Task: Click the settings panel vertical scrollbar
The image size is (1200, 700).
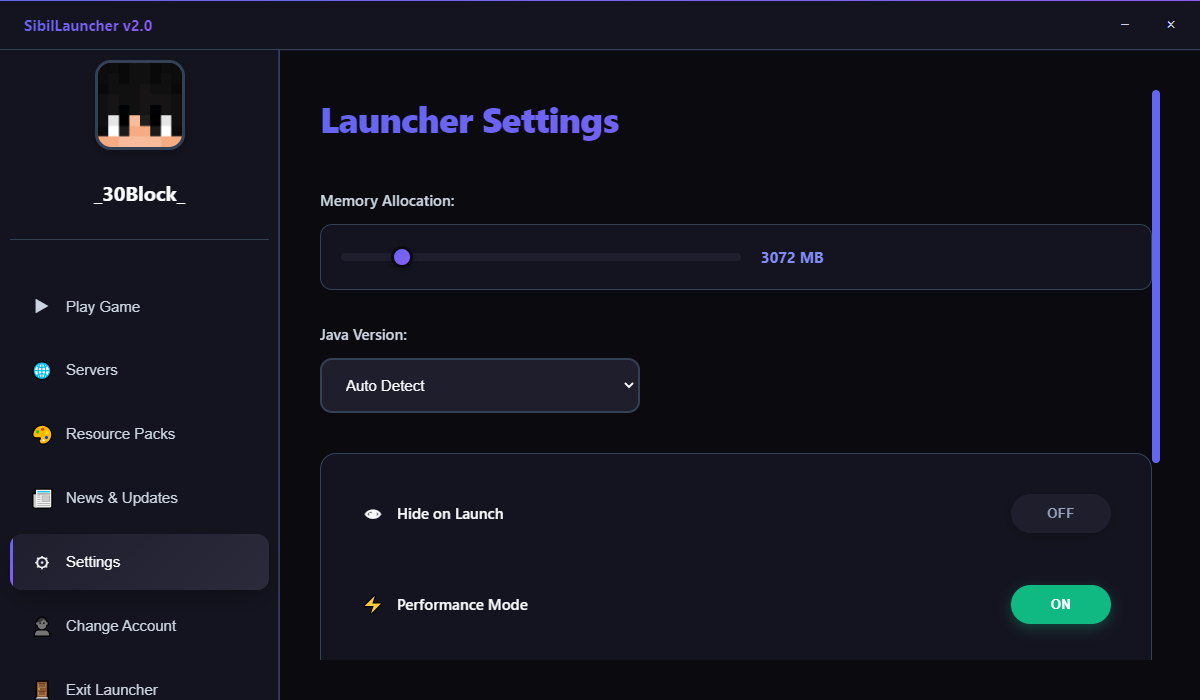Action: click(1156, 276)
